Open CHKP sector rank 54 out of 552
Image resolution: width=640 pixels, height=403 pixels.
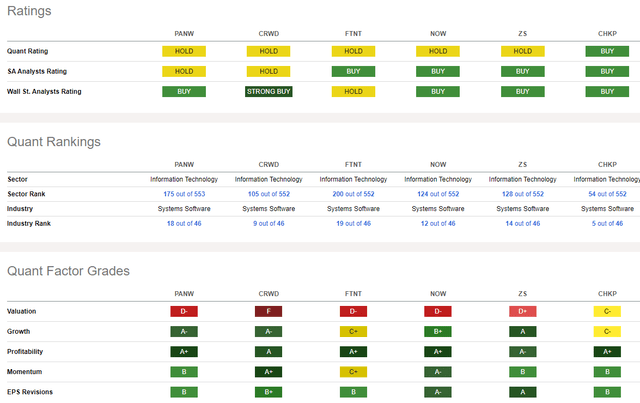click(x=607, y=194)
